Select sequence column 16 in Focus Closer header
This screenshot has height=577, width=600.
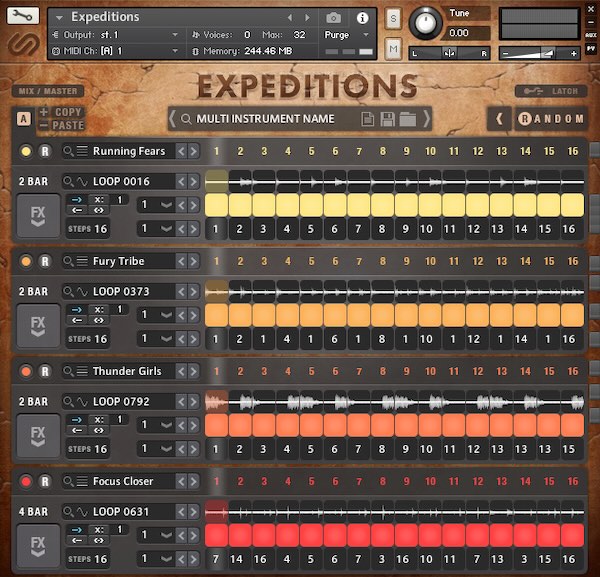(x=572, y=481)
